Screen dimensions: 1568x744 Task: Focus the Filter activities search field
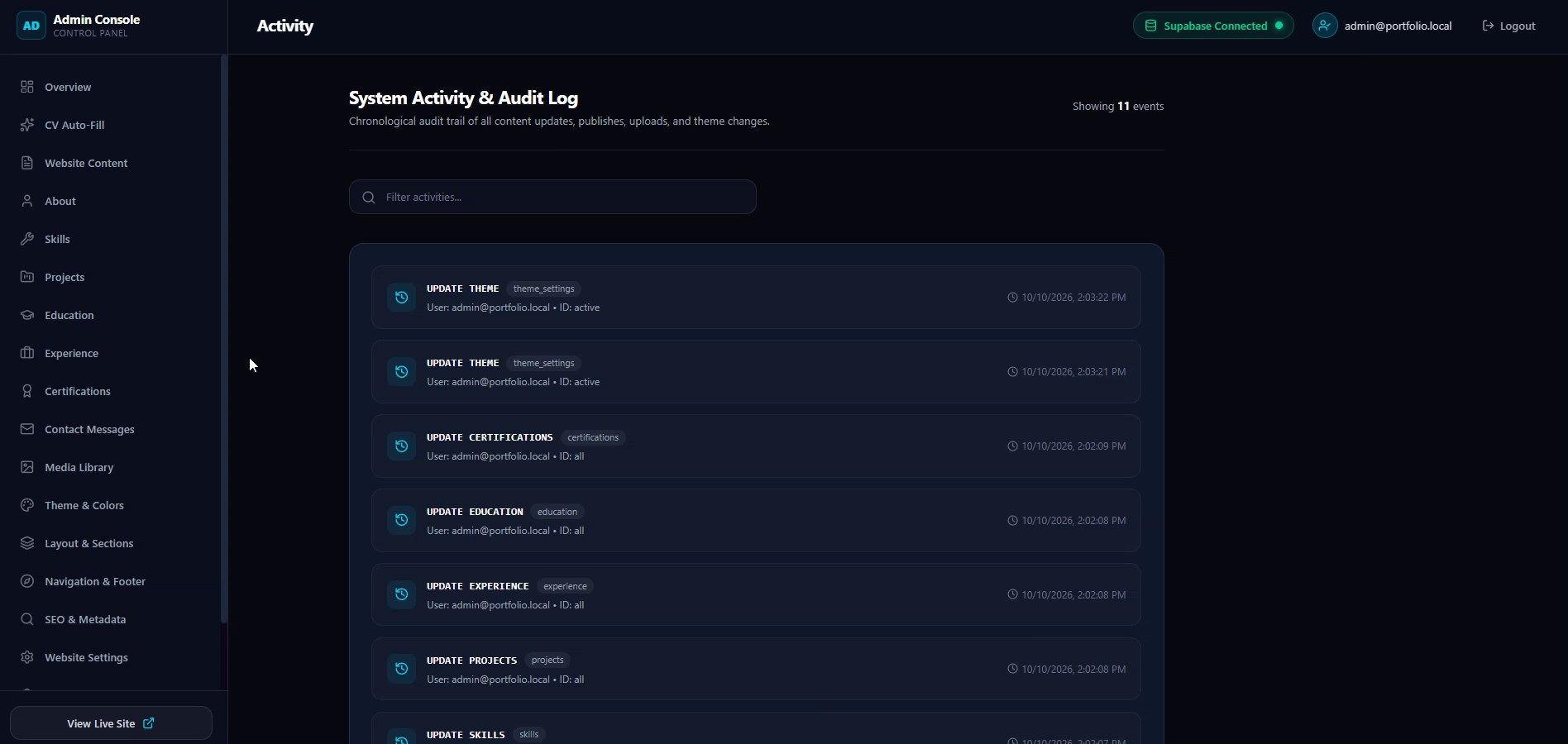[552, 197]
